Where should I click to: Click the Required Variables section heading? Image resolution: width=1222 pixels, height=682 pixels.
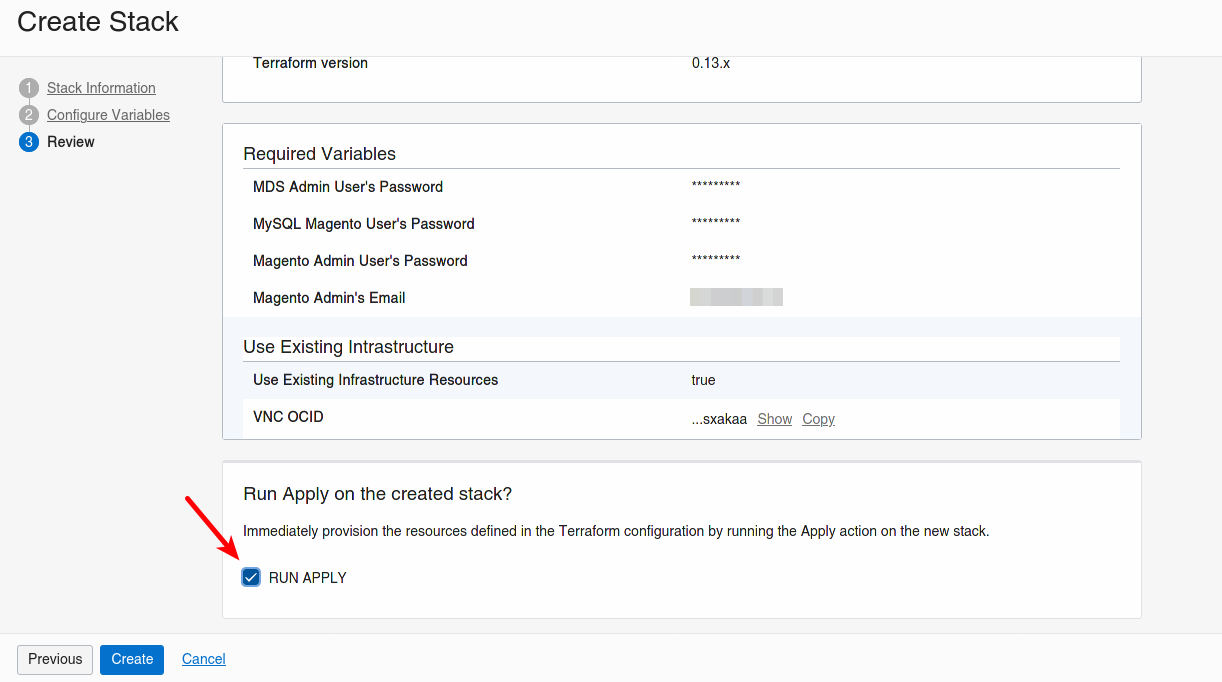click(x=319, y=154)
